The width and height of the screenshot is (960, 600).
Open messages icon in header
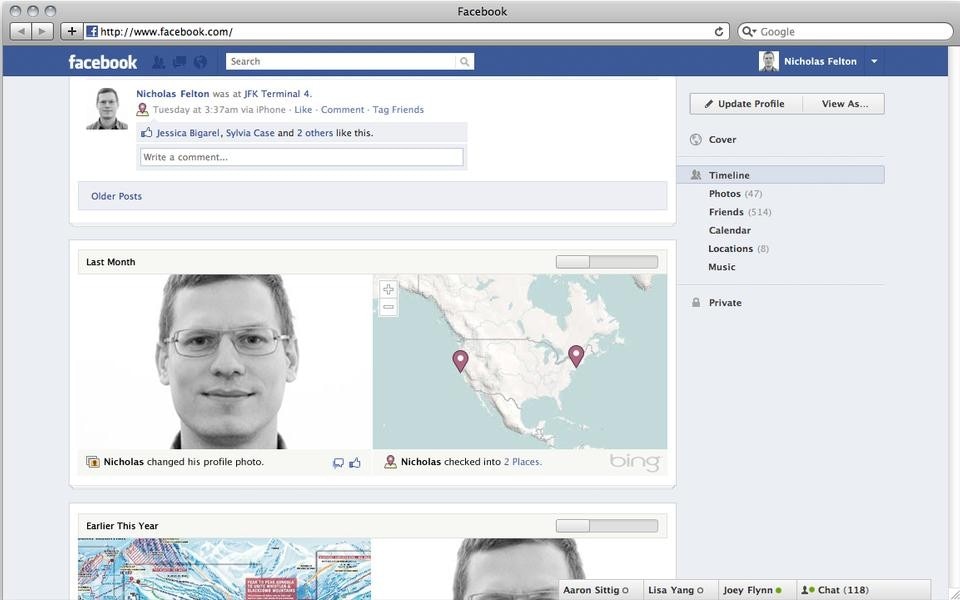point(179,62)
